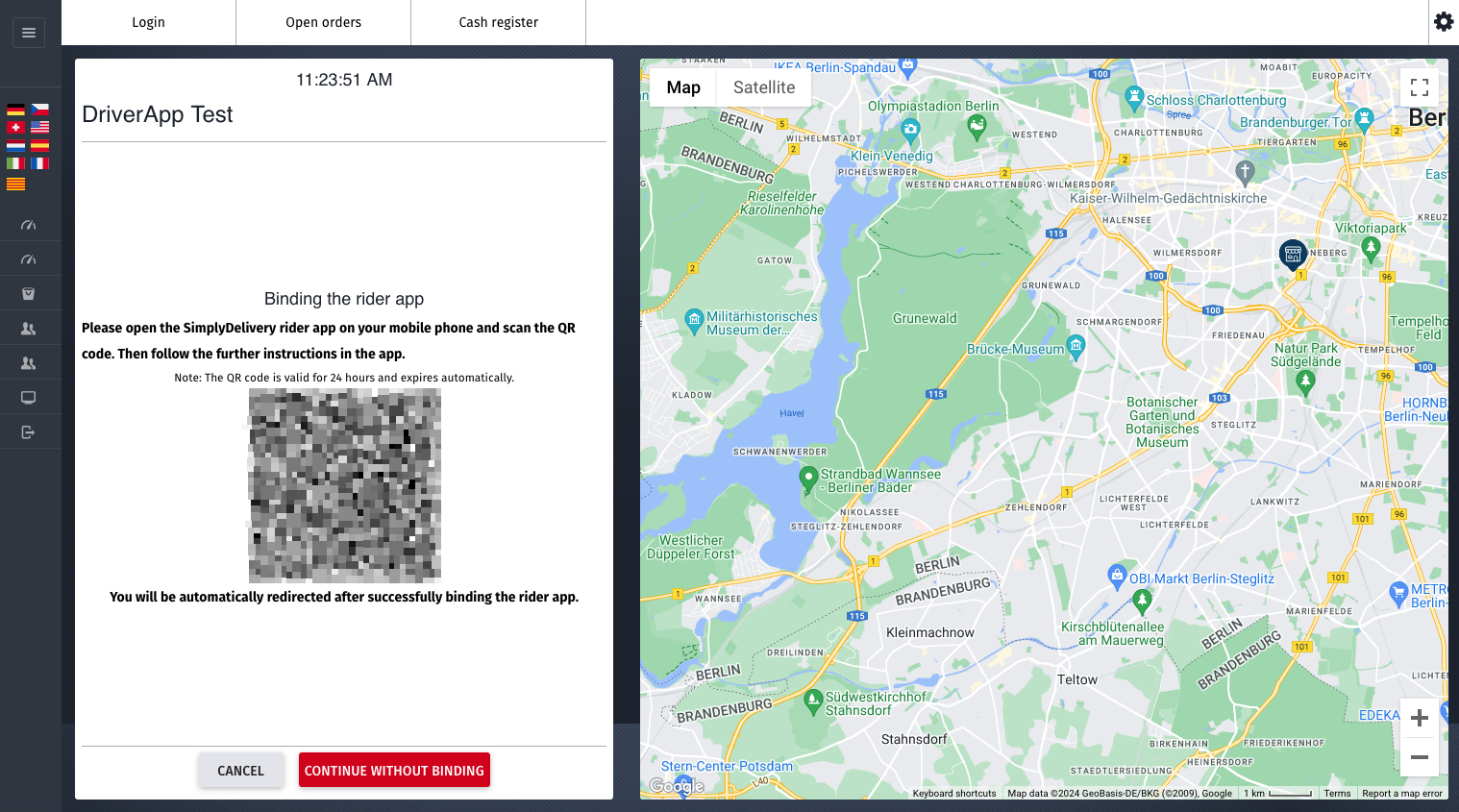The width and height of the screenshot is (1459, 812).
Task: Click the Kleinmachnow town label
Action: point(930,632)
